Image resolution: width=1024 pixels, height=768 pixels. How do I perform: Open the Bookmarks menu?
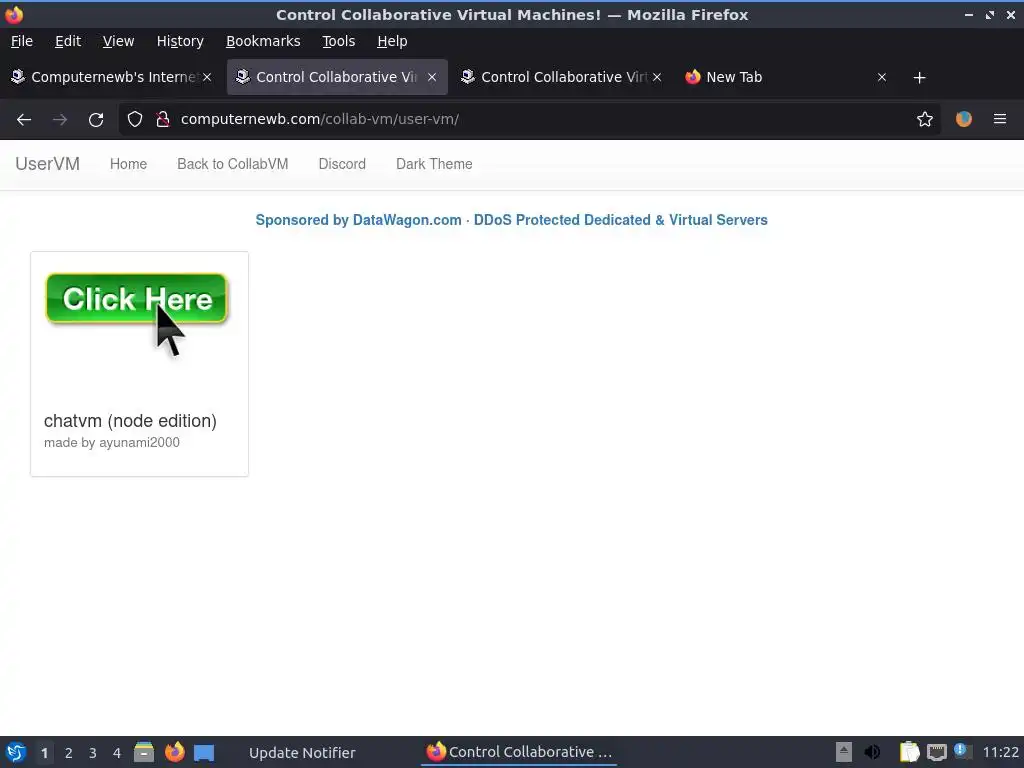click(x=263, y=41)
